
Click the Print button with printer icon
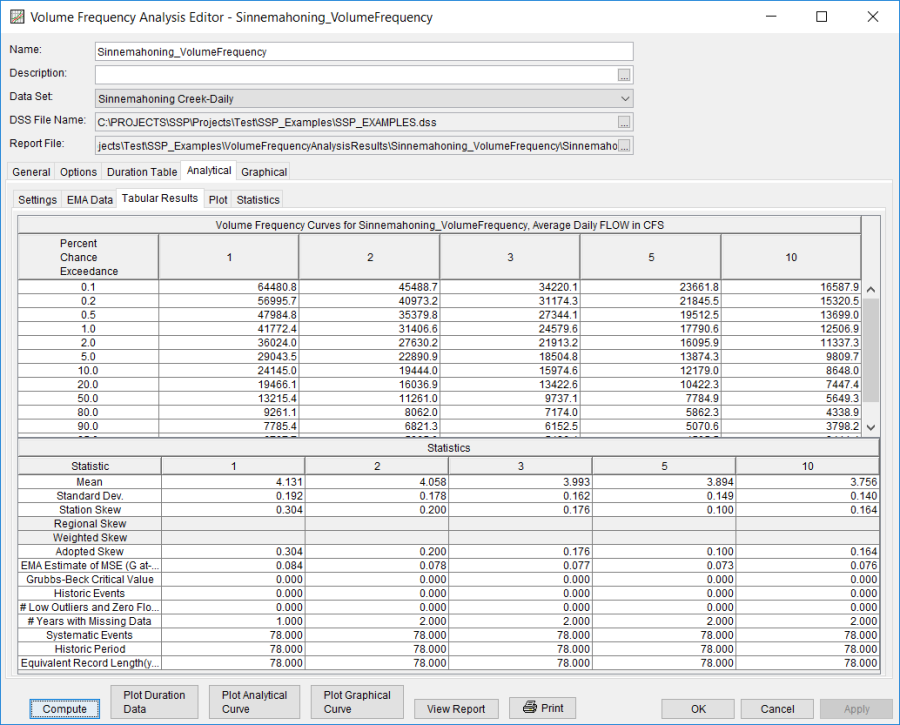point(542,708)
